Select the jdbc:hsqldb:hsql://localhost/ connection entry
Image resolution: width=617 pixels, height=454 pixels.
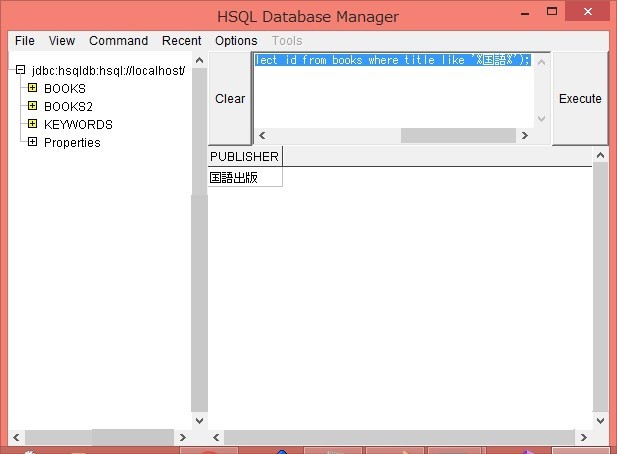pos(108,70)
